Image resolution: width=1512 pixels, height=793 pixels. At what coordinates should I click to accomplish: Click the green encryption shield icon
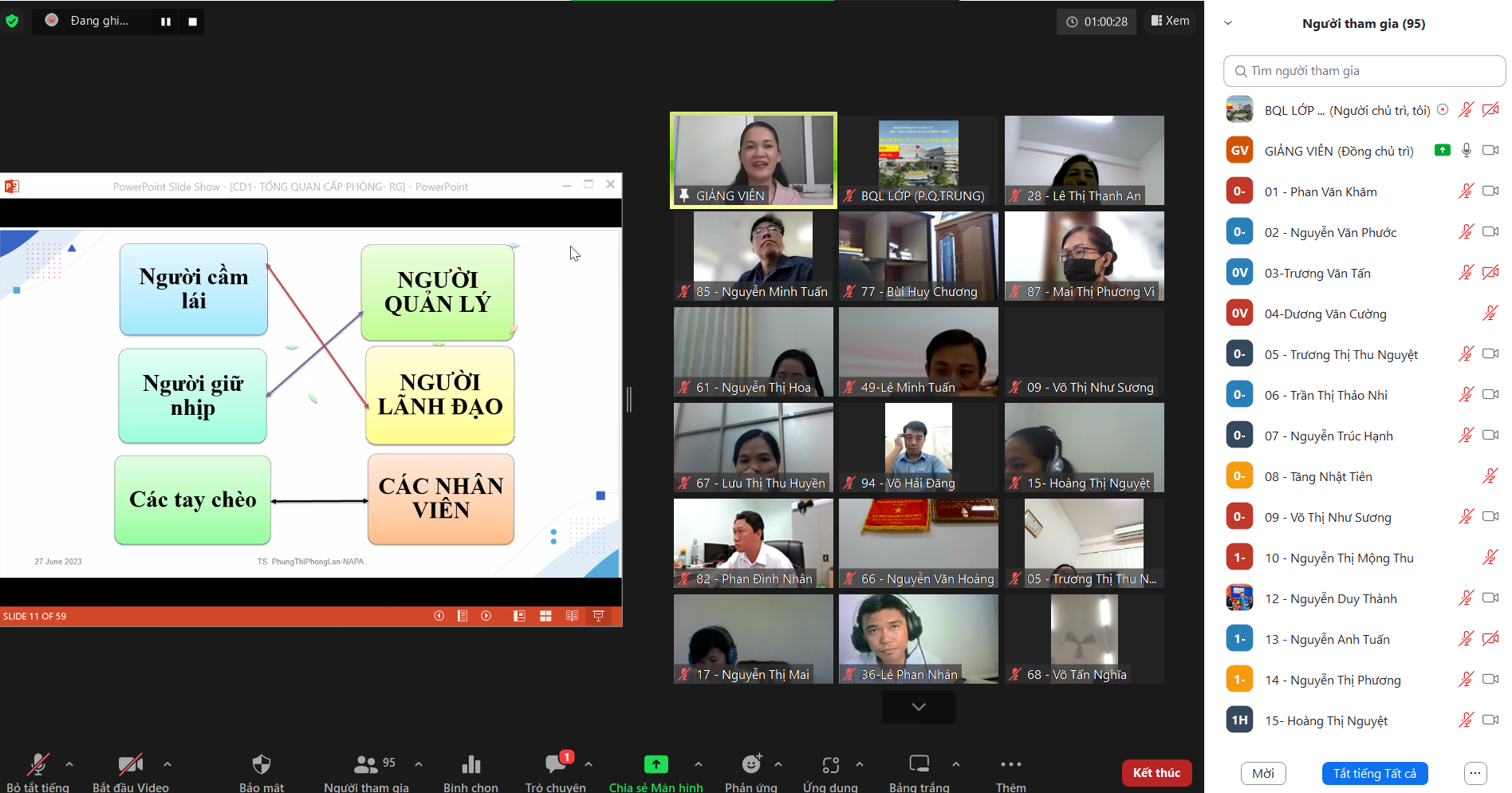[x=12, y=21]
